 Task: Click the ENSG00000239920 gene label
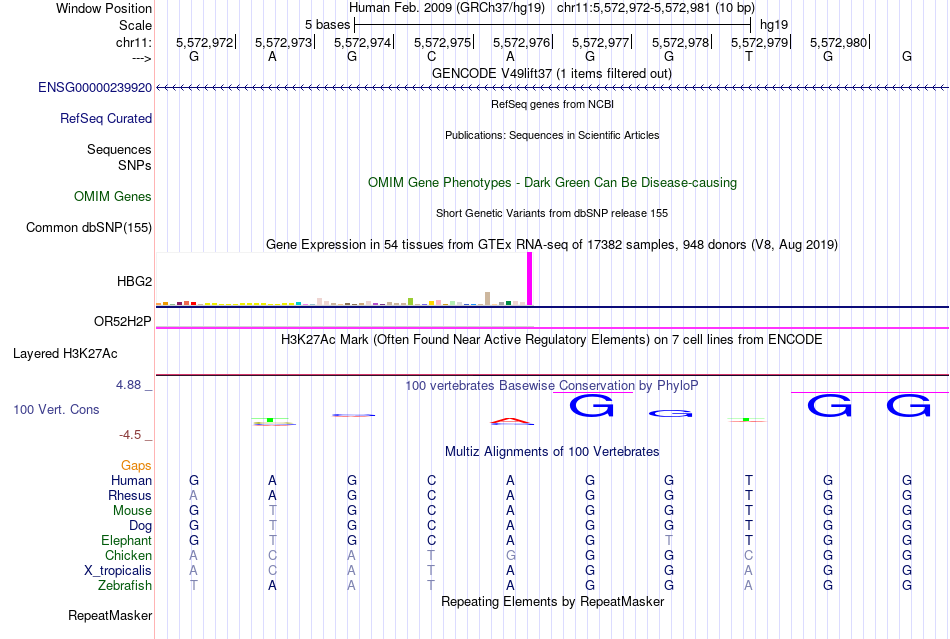coord(95,88)
